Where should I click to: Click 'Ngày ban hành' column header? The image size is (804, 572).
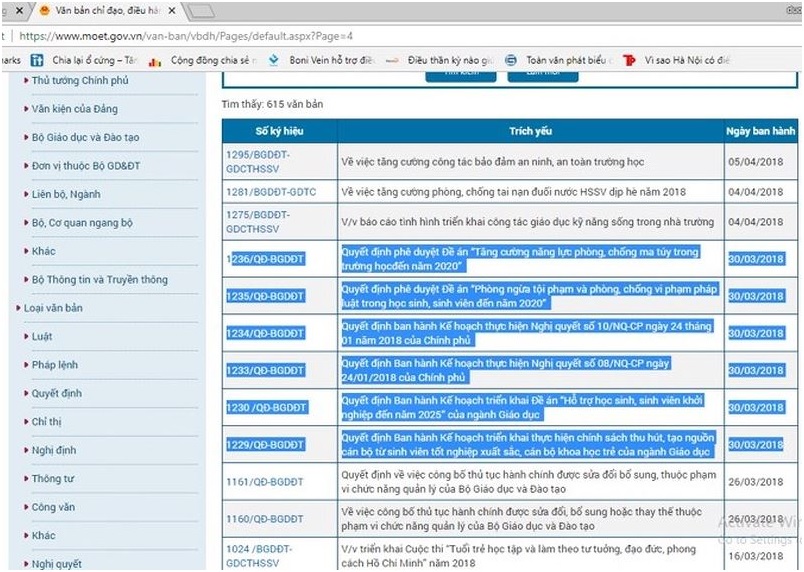point(760,131)
